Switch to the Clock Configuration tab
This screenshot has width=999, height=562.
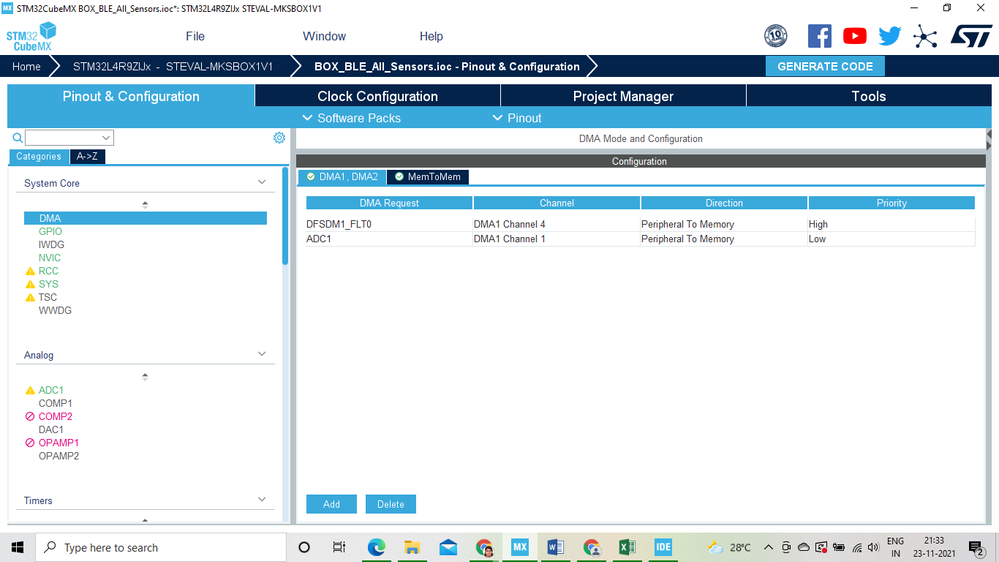[x=378, y=96]
